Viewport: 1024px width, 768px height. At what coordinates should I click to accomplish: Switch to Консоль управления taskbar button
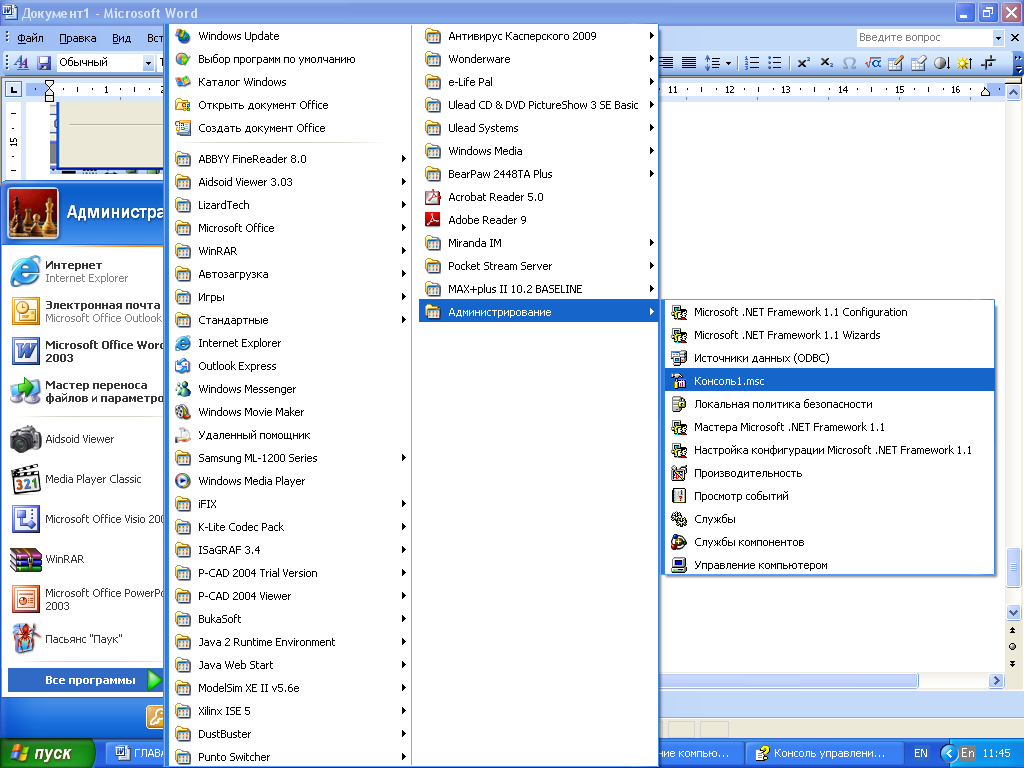tap(823, 753)
